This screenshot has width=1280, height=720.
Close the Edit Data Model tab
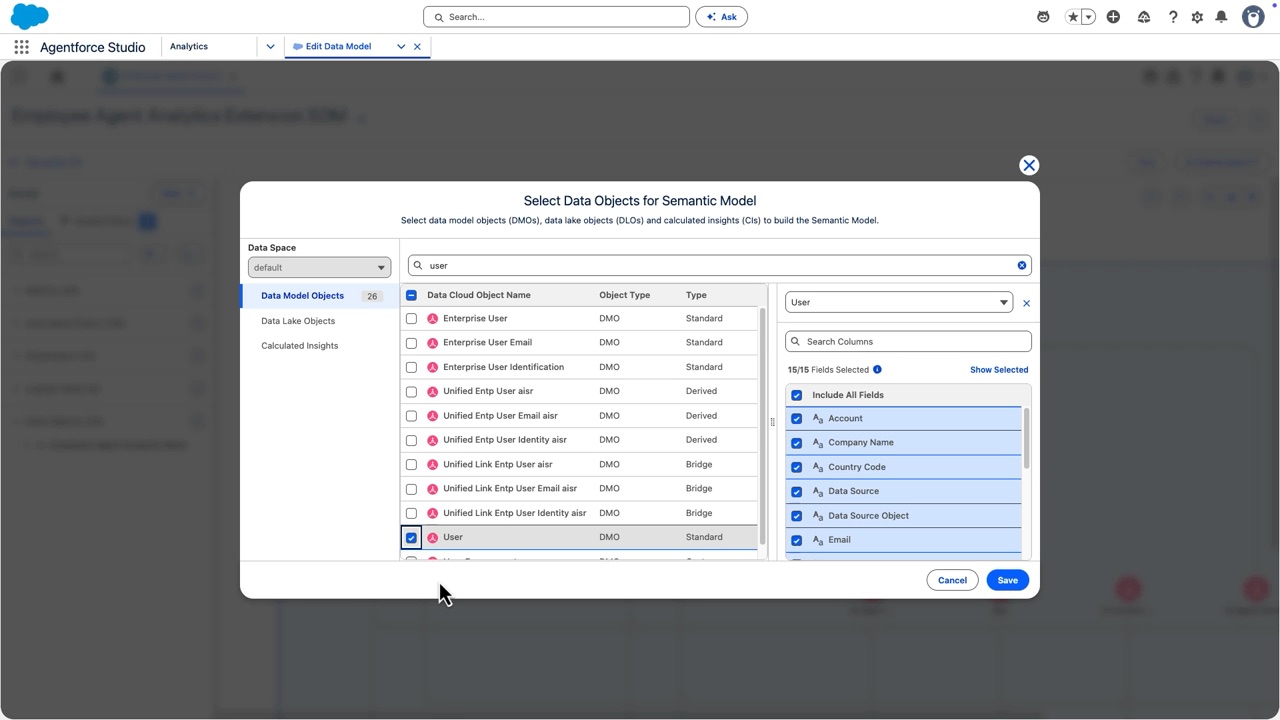click(417, 46)
